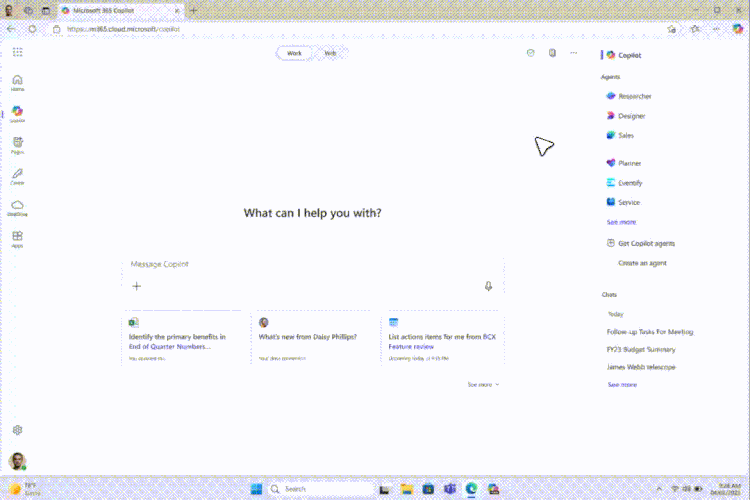The height and width of the screenshot is (500, 750).
Task: Expand See more under prompt suggestions
Action: (484, 385)
